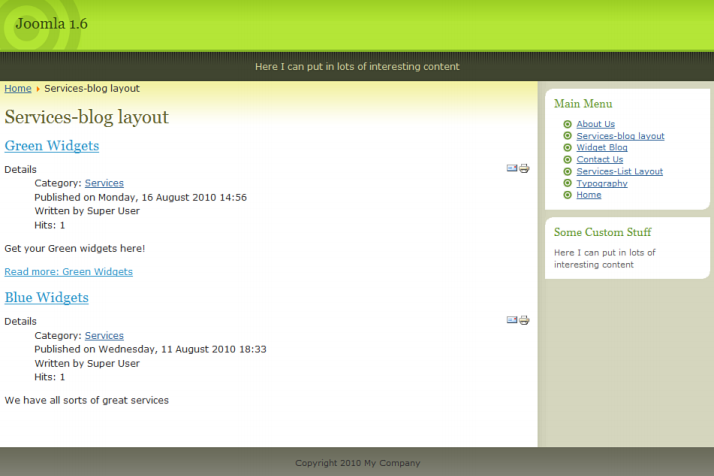
Task: Click the print icon for Blue Widgets
Action: tap(524, 320)
